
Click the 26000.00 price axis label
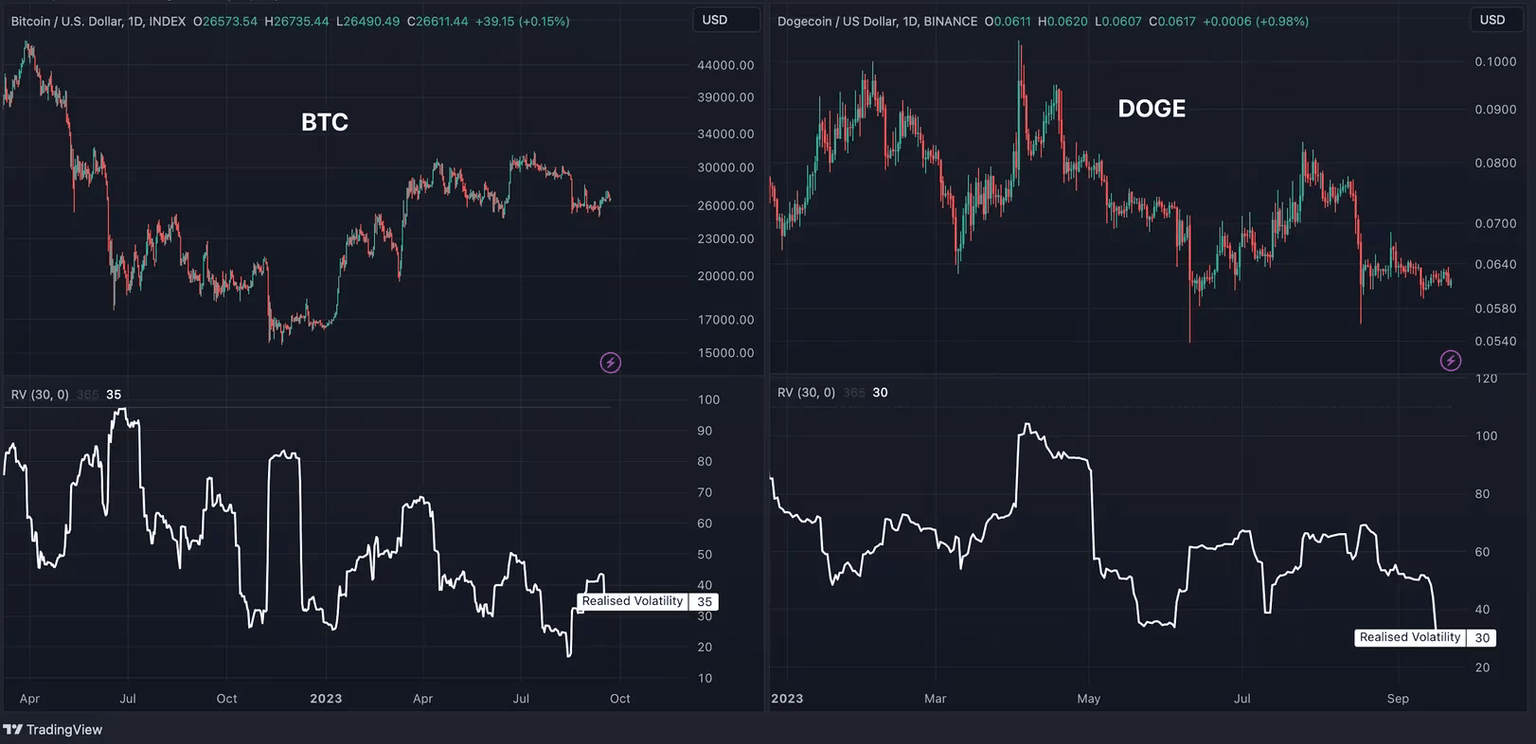pyautogui.click(x=726, y=206)
